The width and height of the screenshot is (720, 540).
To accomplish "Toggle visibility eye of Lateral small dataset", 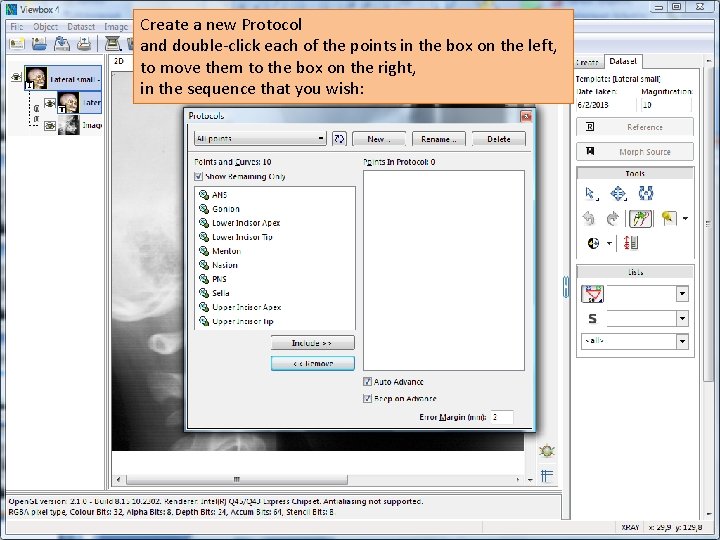I will pyautogui.click(x=17, y=77).
